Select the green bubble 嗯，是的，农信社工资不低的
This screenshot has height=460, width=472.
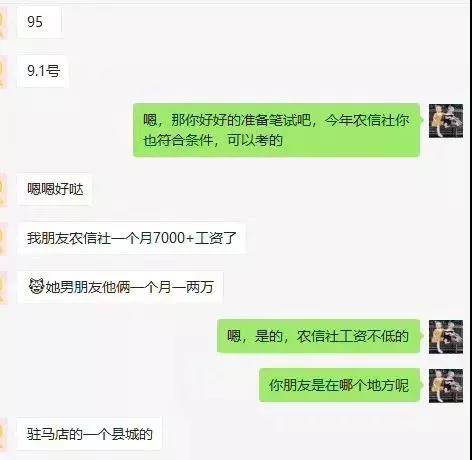click(318, 336)
